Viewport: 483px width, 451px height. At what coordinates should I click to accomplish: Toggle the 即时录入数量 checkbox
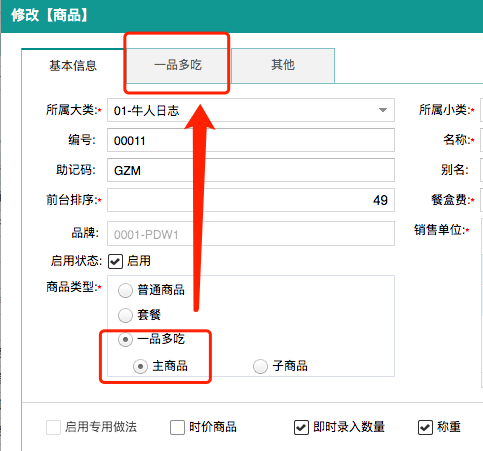[x=301, y=427]
